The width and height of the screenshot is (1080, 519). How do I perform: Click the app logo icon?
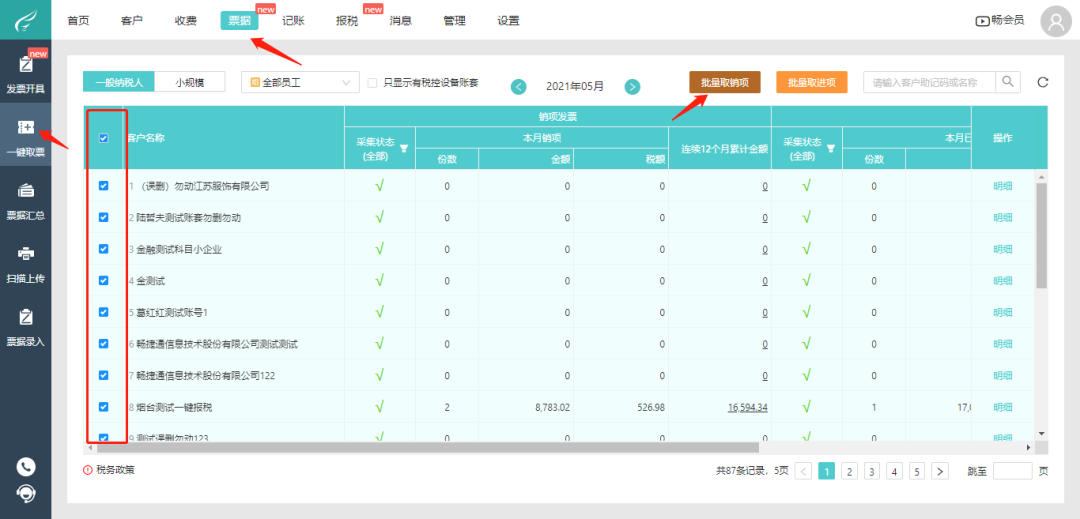25,20
